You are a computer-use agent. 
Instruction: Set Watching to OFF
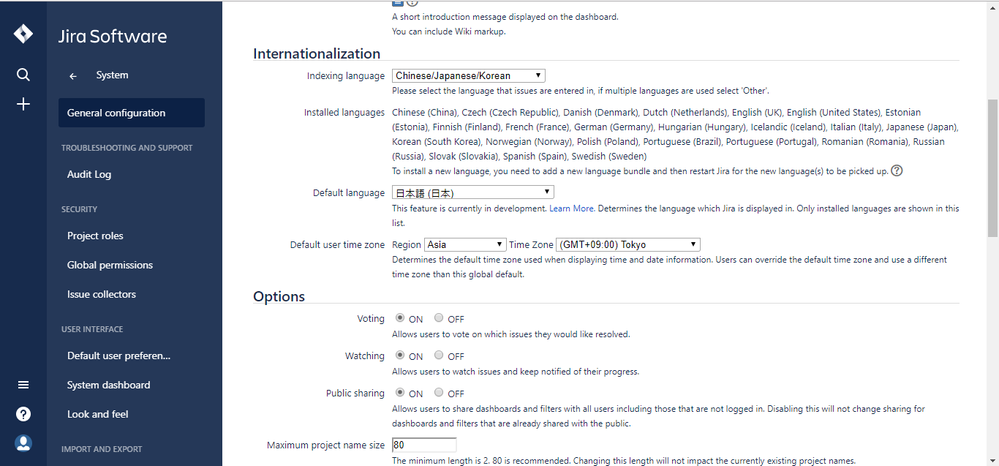tap(439, 355)
